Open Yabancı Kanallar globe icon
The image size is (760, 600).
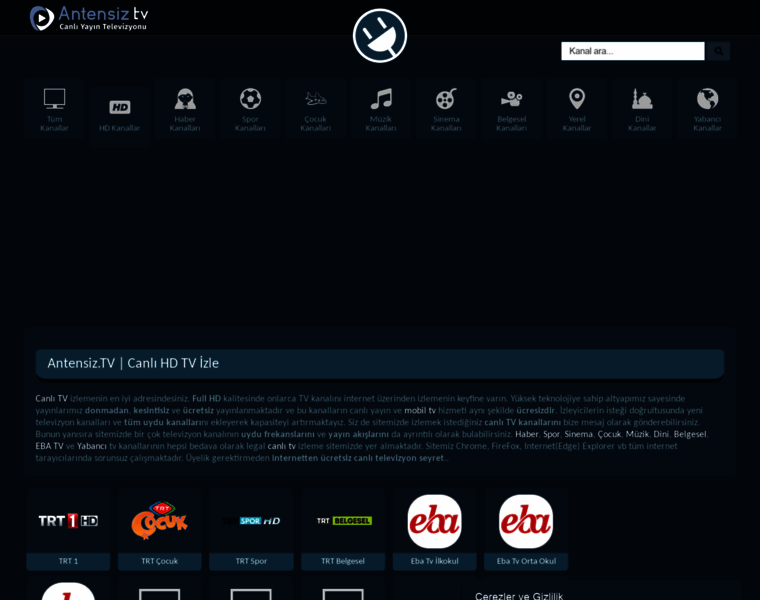(707, 98)
